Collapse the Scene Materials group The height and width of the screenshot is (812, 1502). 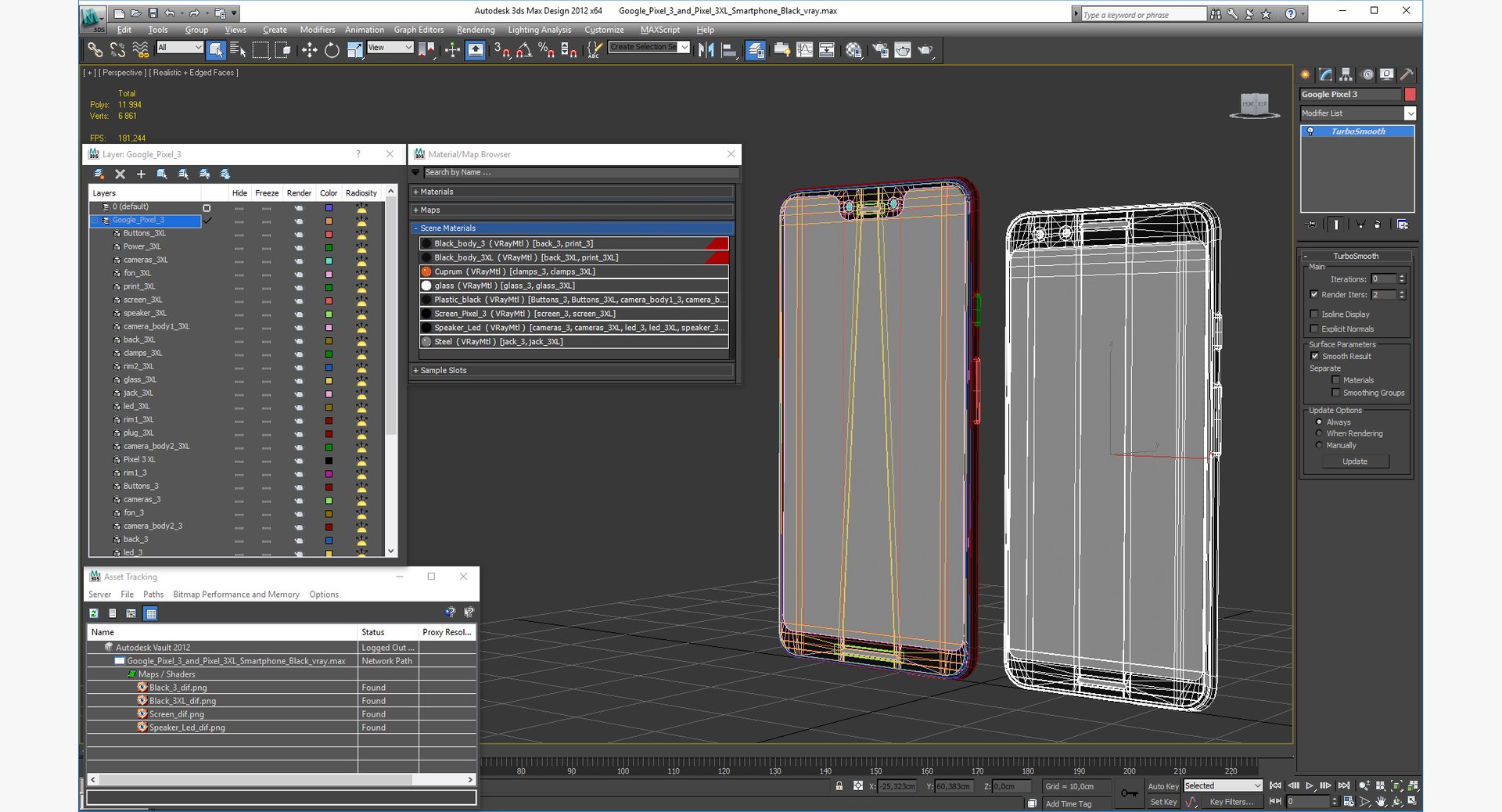572,228
